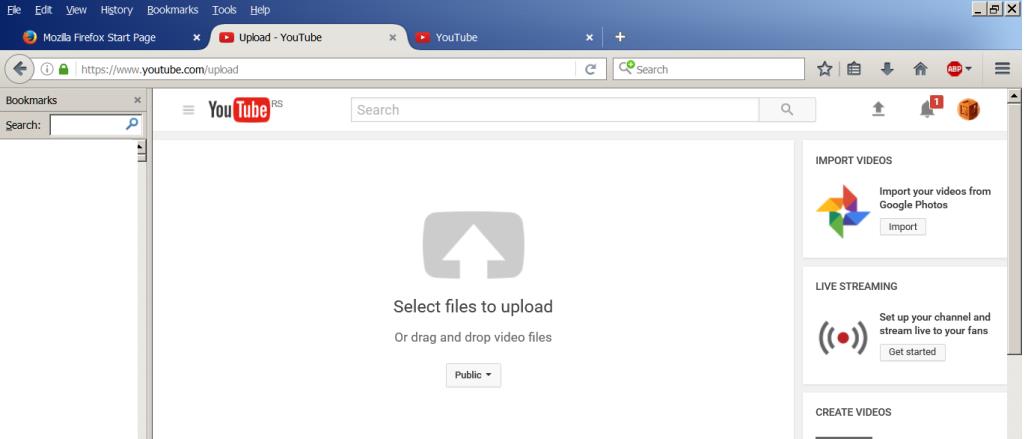Open the Firefox hamburger menu
1031x439 pixels.
click(1002, 69)
